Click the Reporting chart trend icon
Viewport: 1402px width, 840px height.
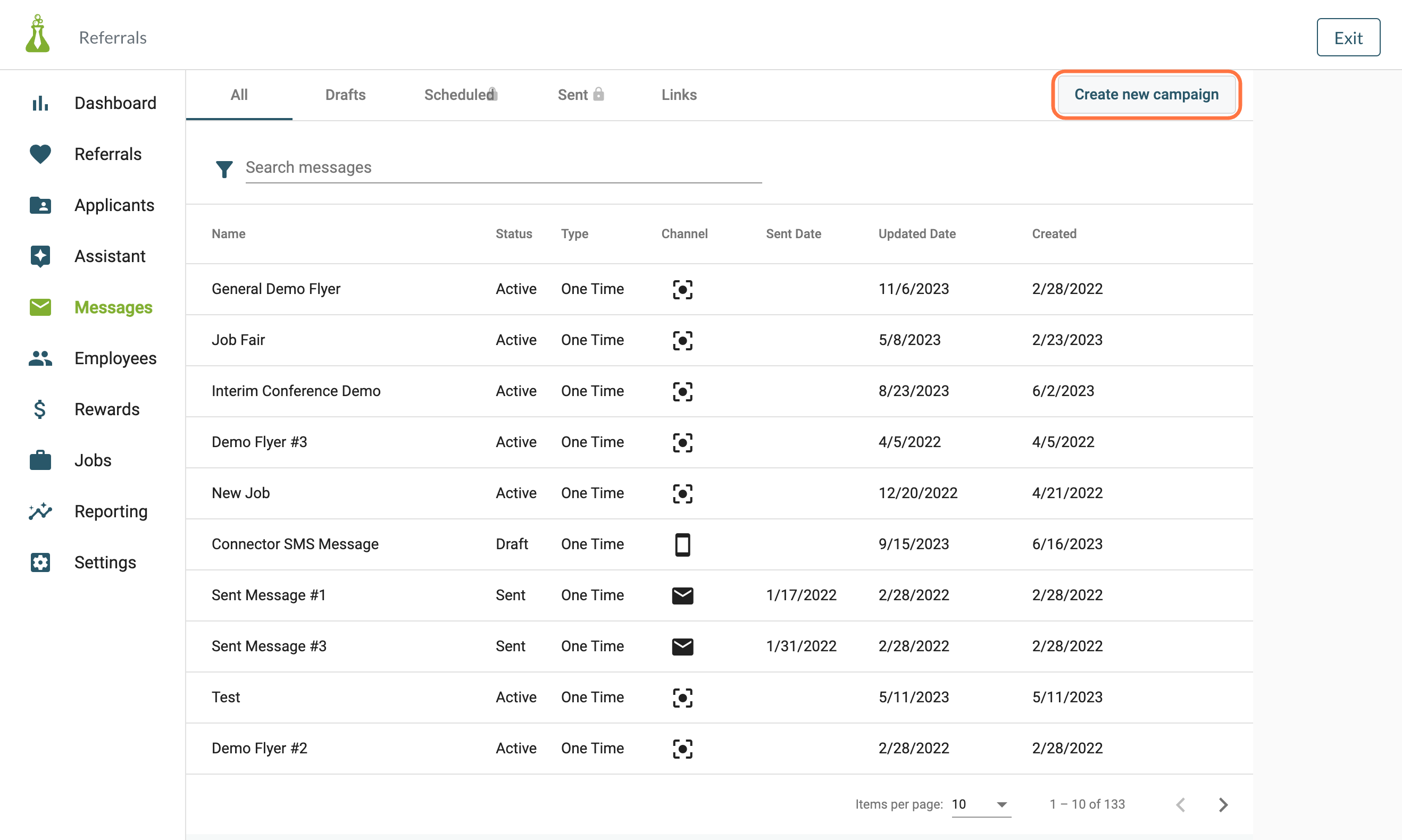[40, 511]
